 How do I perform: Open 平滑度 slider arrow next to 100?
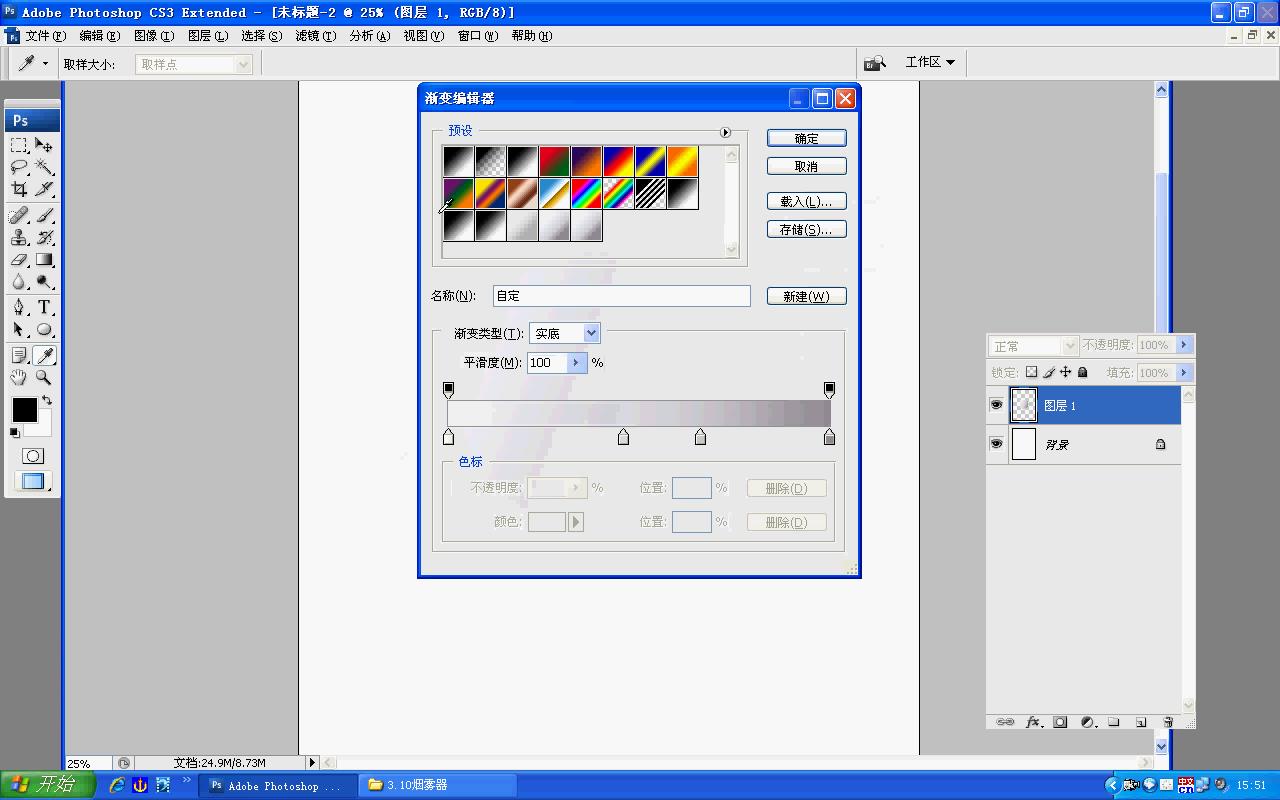pos(576,362)
